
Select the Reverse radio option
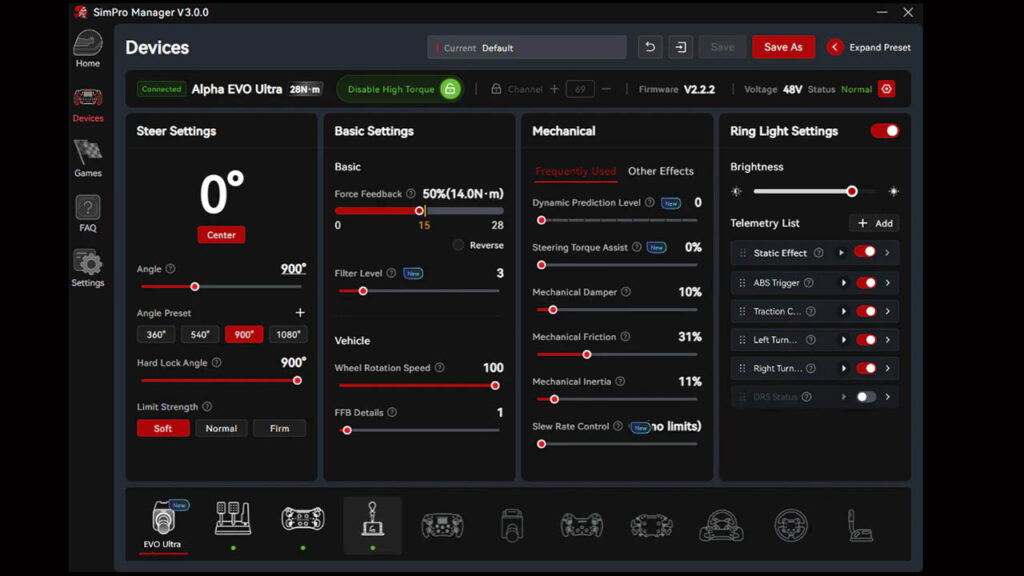tap(458, 245)
